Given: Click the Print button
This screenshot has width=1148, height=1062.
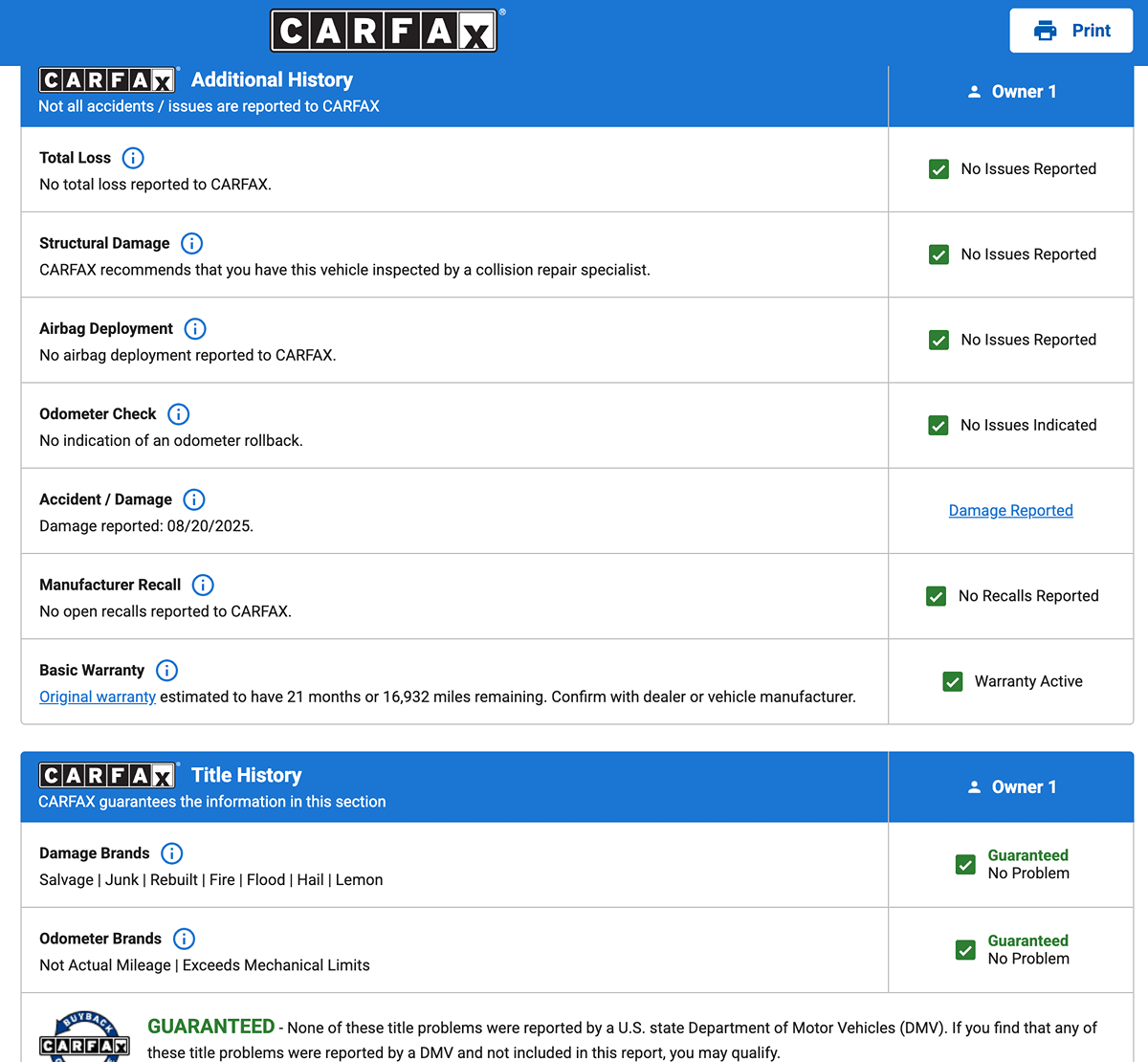Looking at the screenshot, I should point(1071,31).
